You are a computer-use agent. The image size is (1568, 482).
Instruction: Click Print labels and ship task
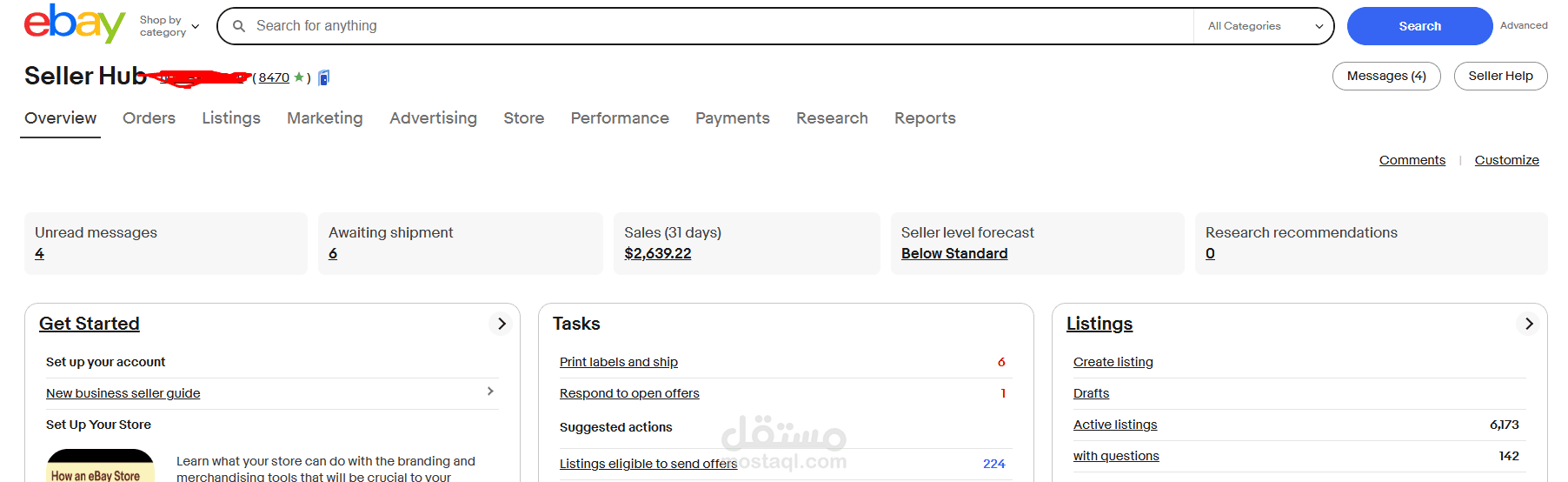[x=619, y=362]
